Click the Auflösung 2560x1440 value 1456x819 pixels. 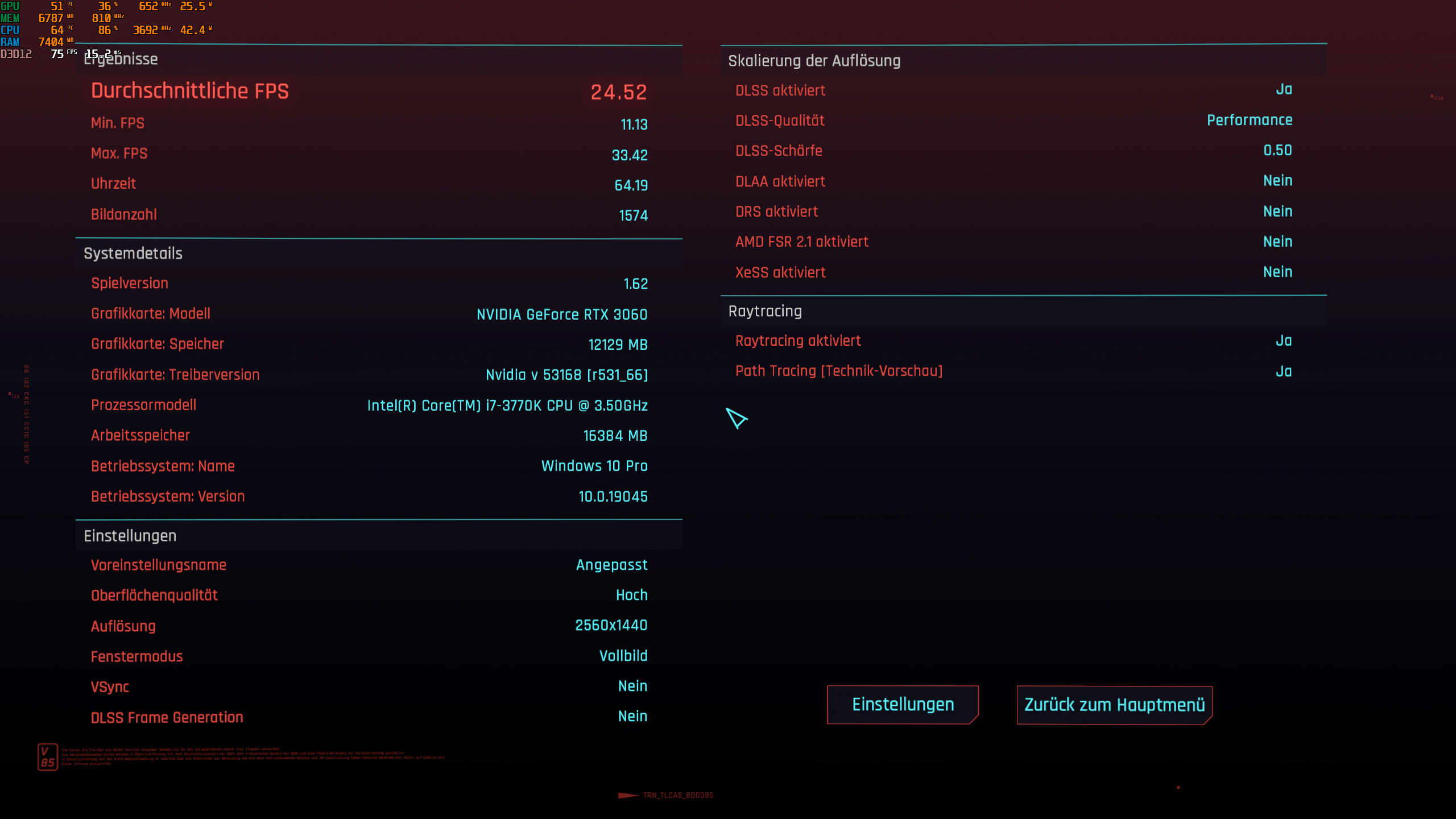point(611,626)
